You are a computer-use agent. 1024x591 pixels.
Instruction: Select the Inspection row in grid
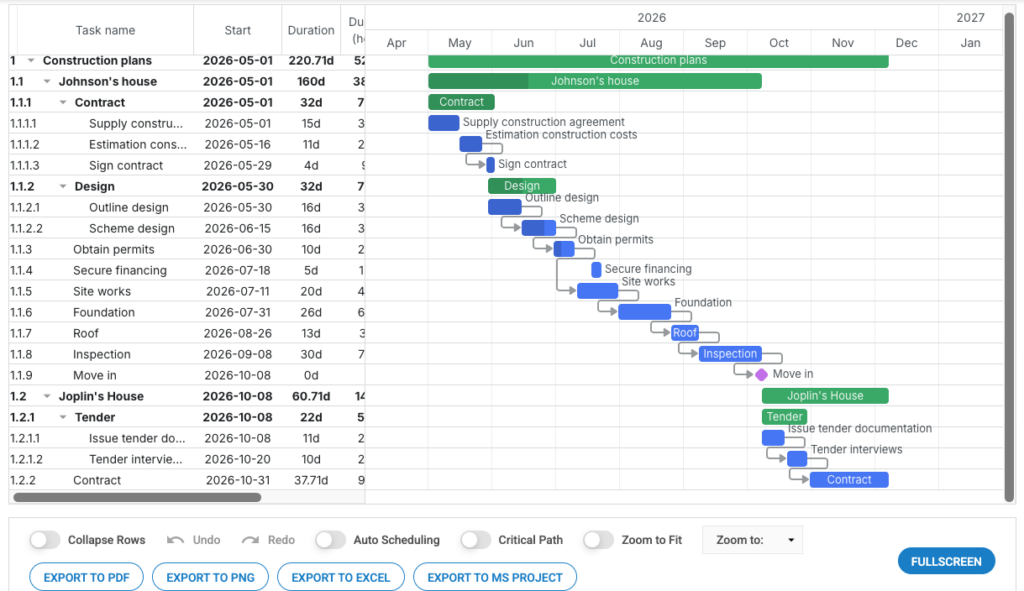187,354
